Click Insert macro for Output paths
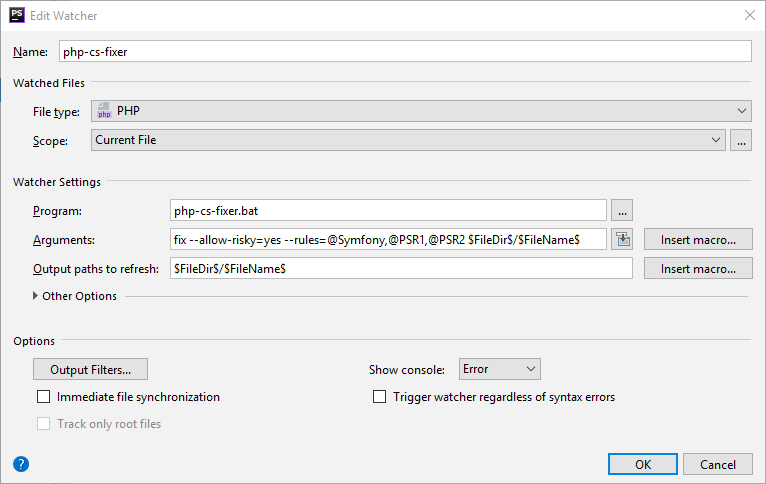 (x=698, y=269)
